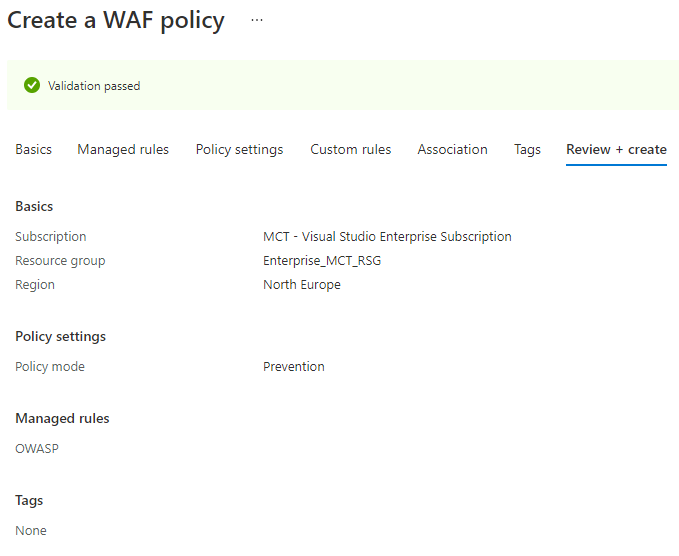This screenshot has height=556, width=679.
Task: Select the Custom rules tab
Action: (350, 149)
